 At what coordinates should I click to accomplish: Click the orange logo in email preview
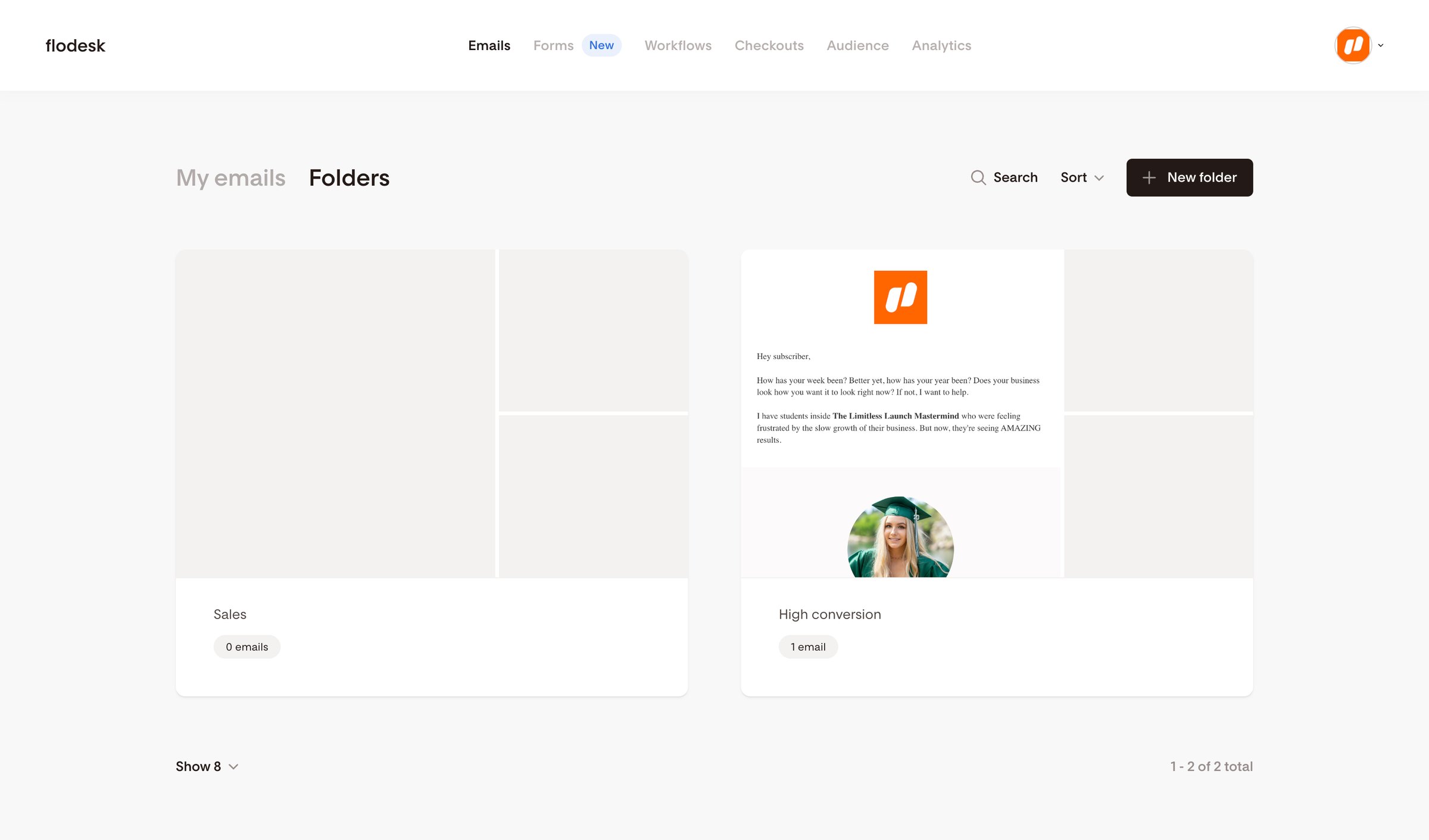(900, 297)
